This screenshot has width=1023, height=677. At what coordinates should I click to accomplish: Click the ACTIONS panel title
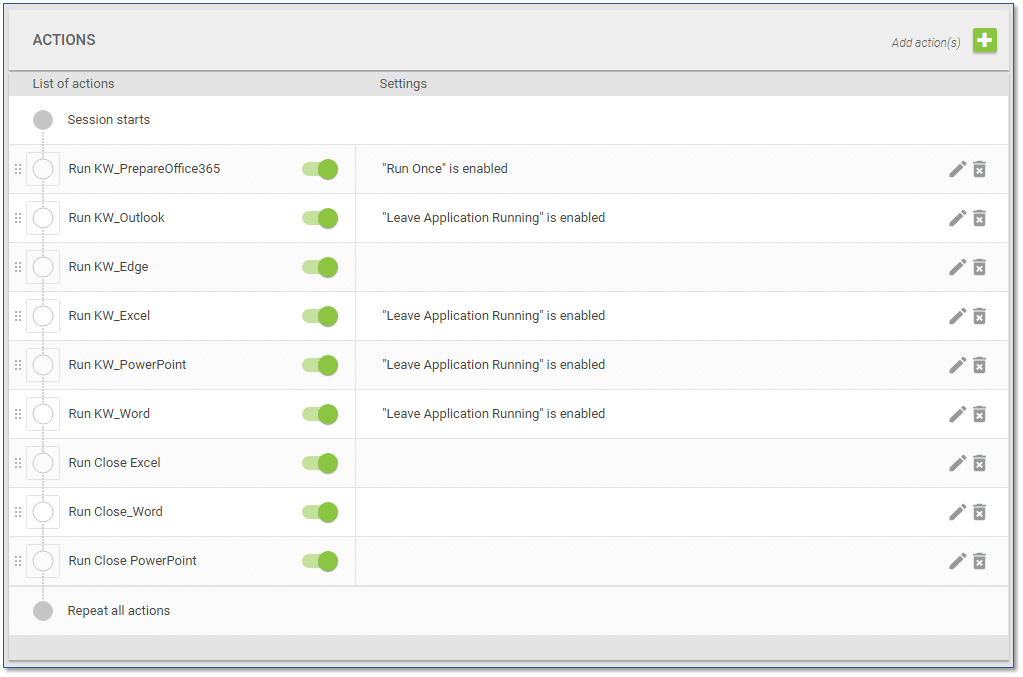(64, 40)
